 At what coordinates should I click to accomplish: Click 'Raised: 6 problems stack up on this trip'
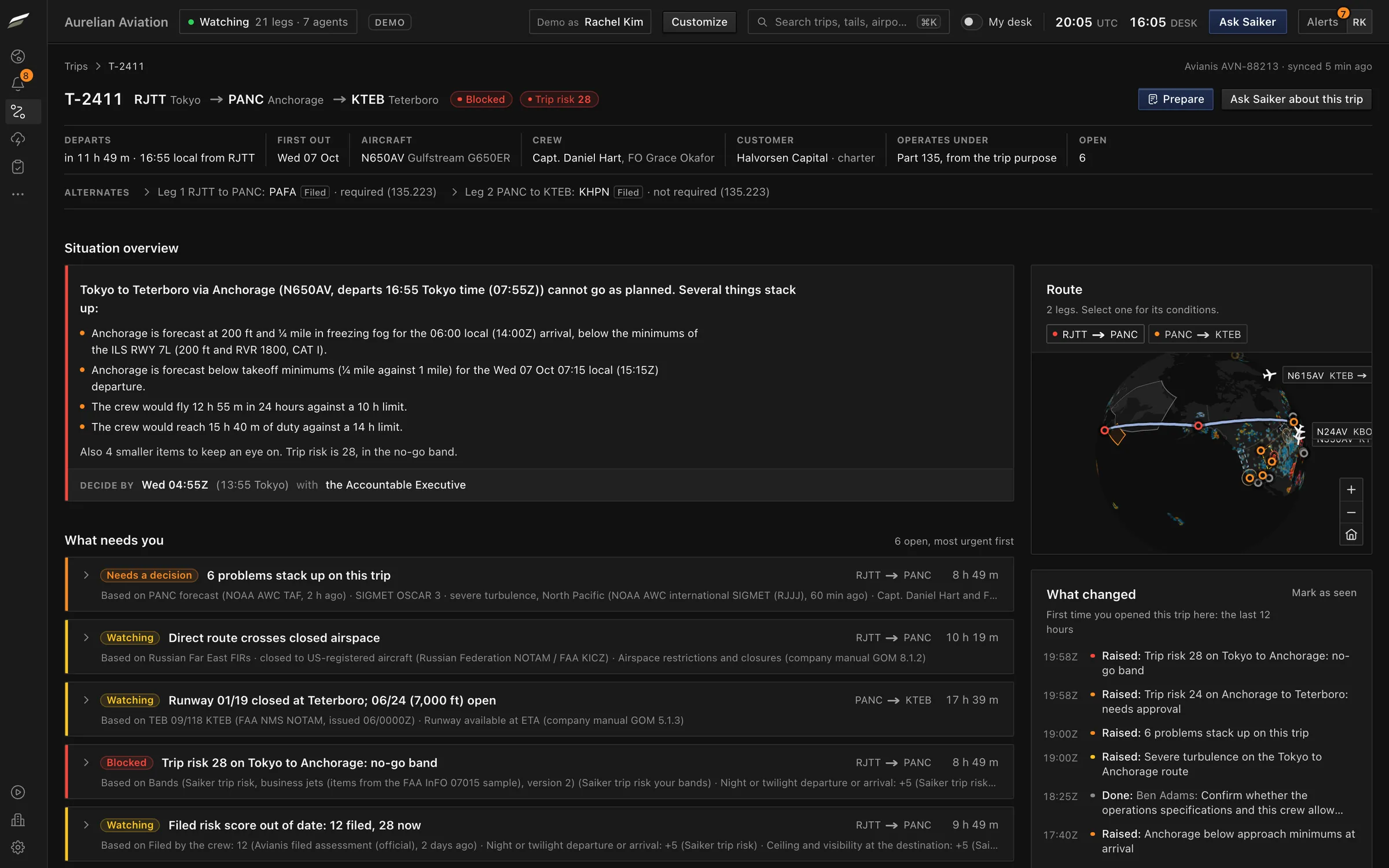(1205, 733)
